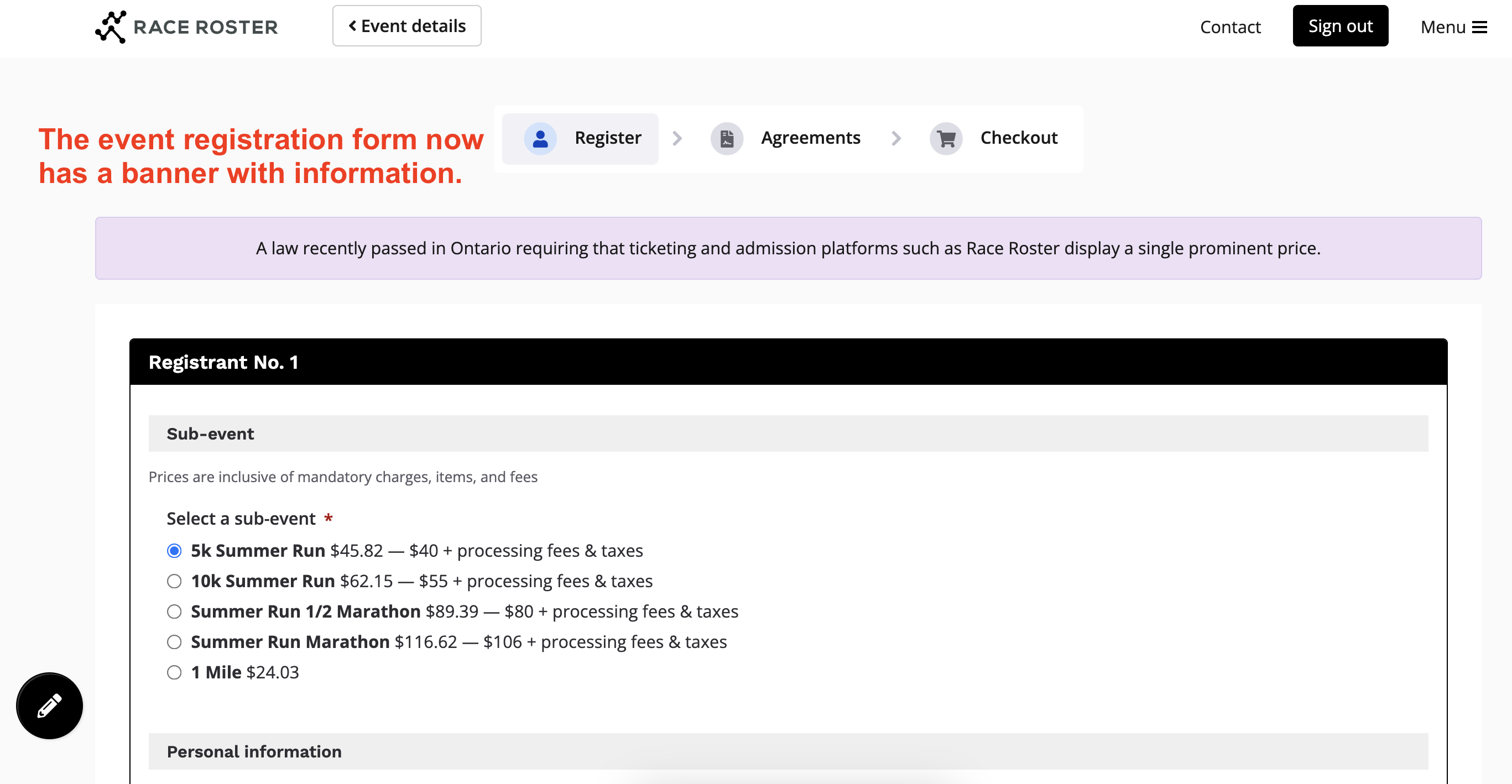This screenshot has height=784, width=1512.
Task: Open the Contact link
Action: 1231,27
